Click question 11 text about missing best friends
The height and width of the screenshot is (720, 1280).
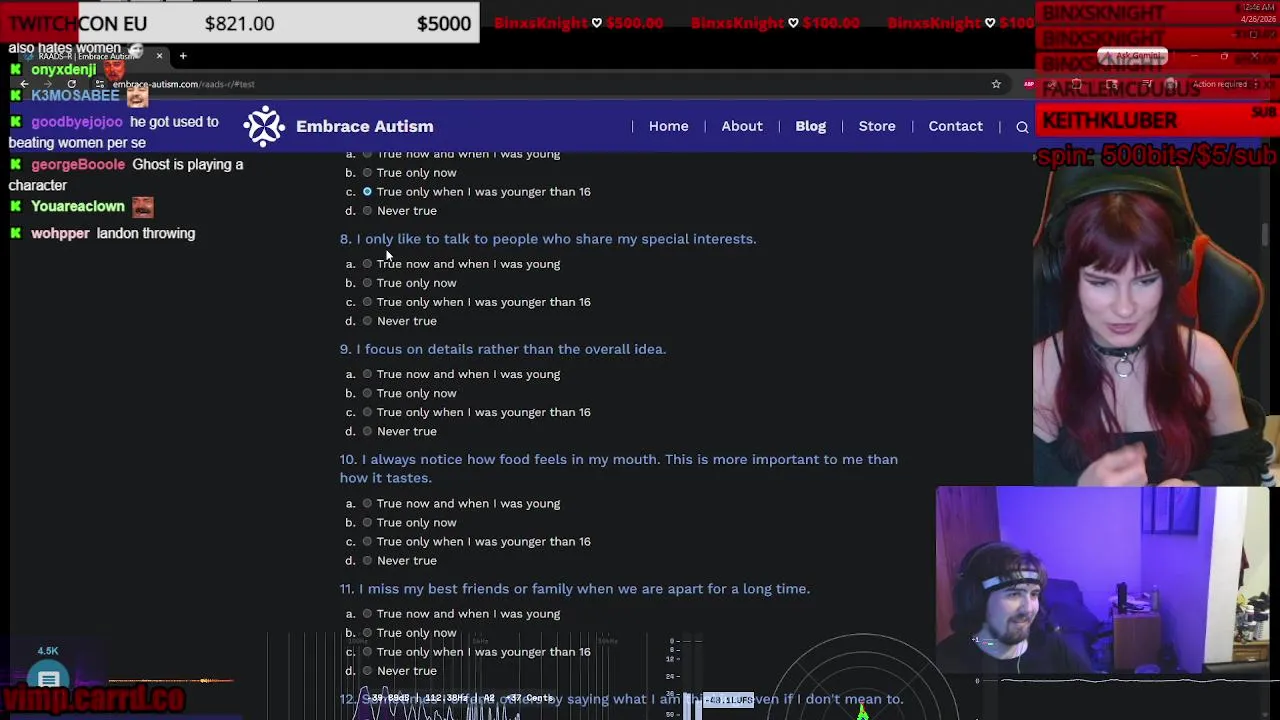tap(575, 589)
